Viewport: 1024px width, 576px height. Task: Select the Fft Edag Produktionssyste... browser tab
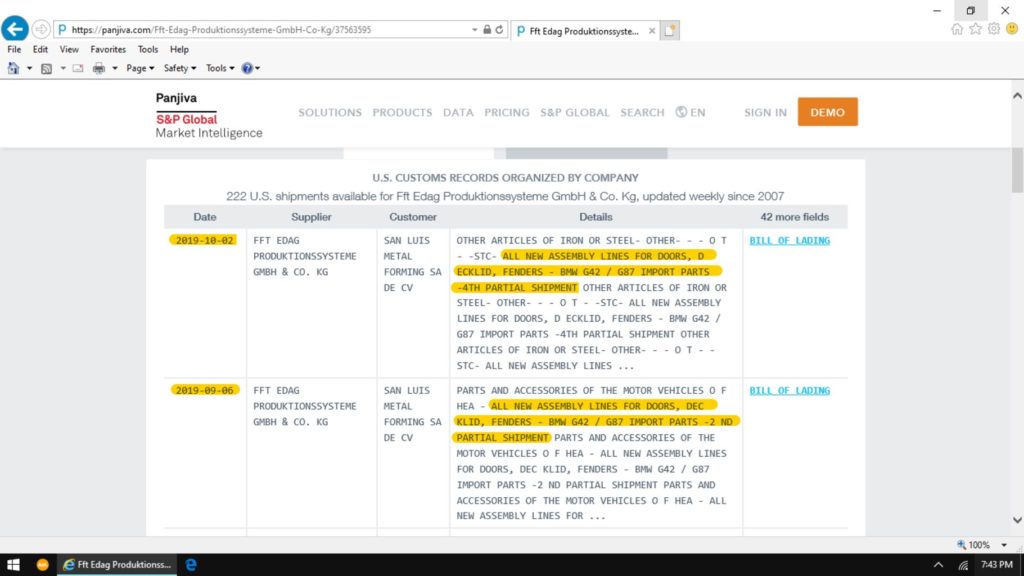(584, 31)
